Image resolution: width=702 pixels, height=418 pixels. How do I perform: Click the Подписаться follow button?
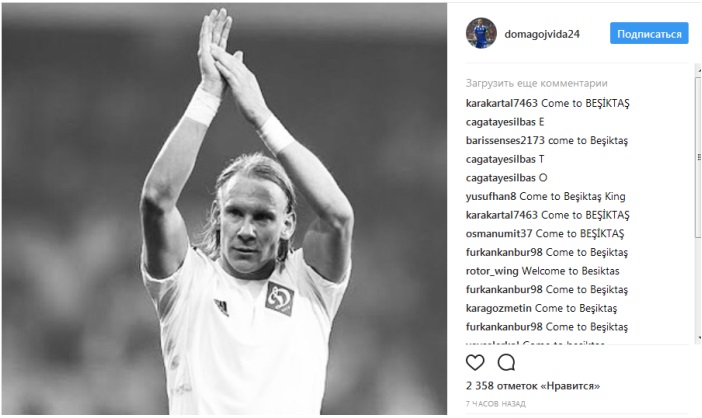[649, 33]
